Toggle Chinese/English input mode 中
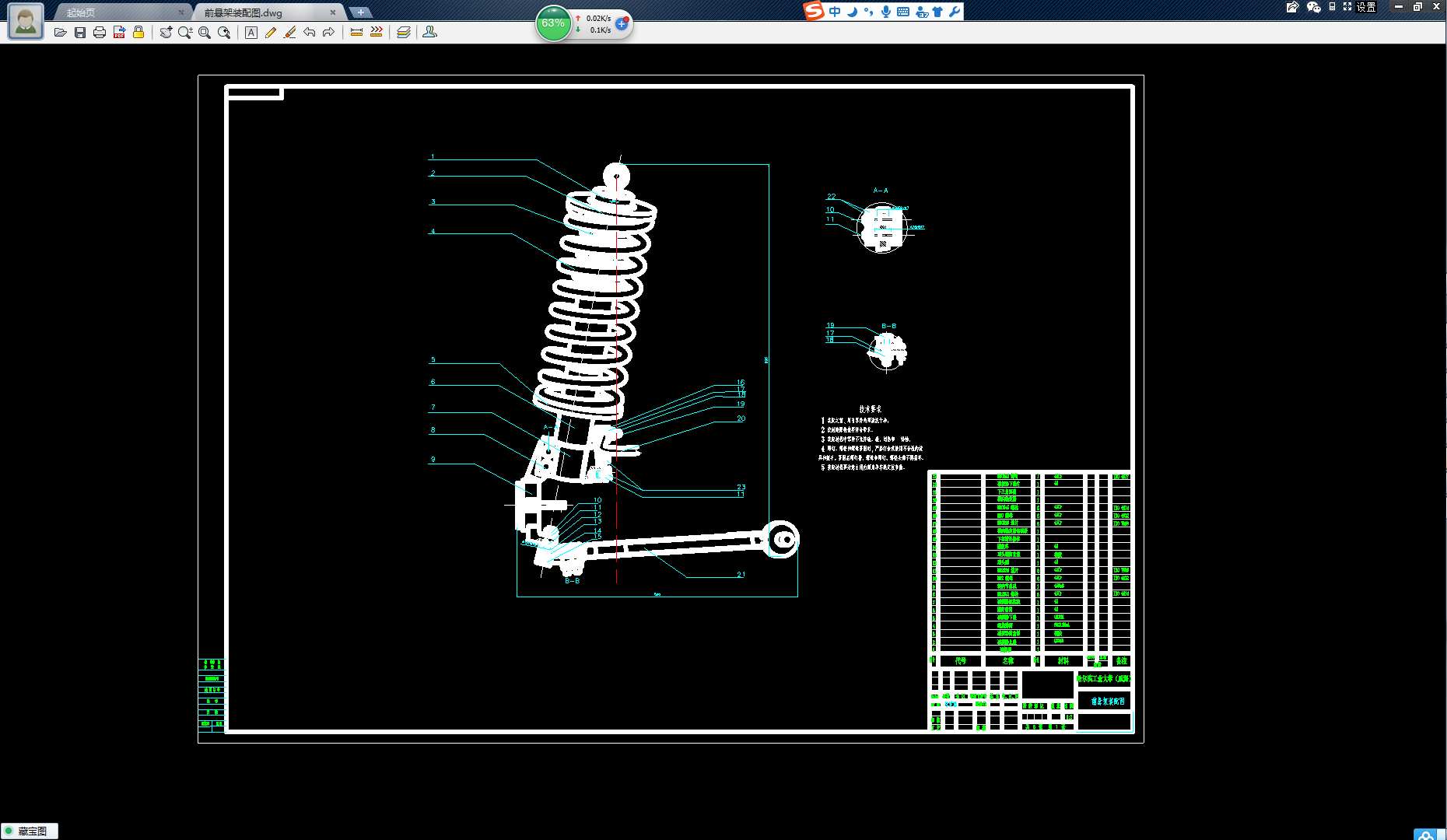Viewport: 1447px width, 840px height. (x=835, y=12)
